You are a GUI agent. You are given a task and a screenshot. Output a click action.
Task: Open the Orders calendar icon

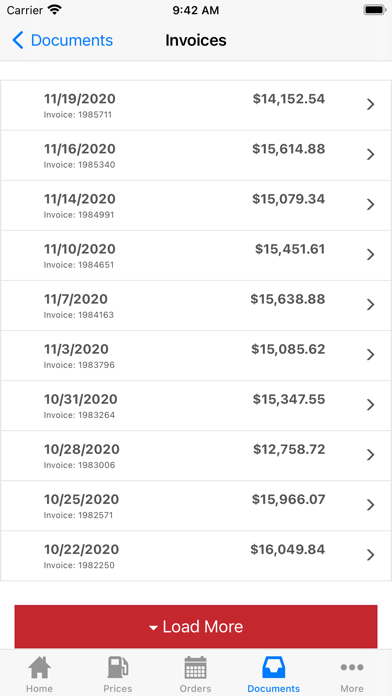point(195,667)
